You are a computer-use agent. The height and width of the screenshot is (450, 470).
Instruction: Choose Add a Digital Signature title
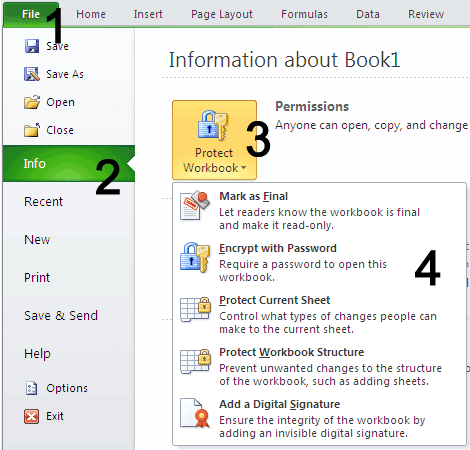(280, 404)
